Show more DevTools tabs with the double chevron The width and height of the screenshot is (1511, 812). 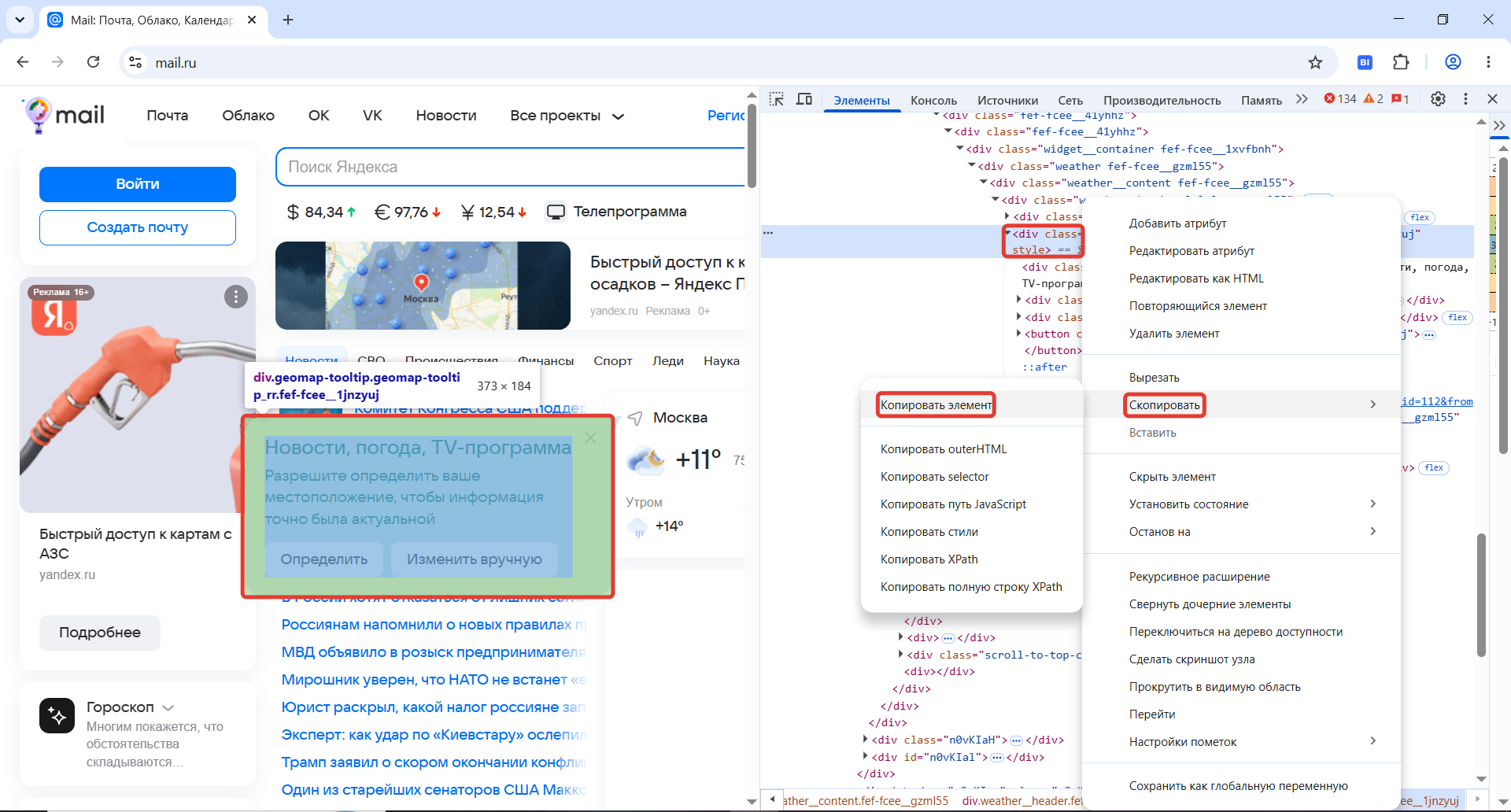(x=1302, y=99)
